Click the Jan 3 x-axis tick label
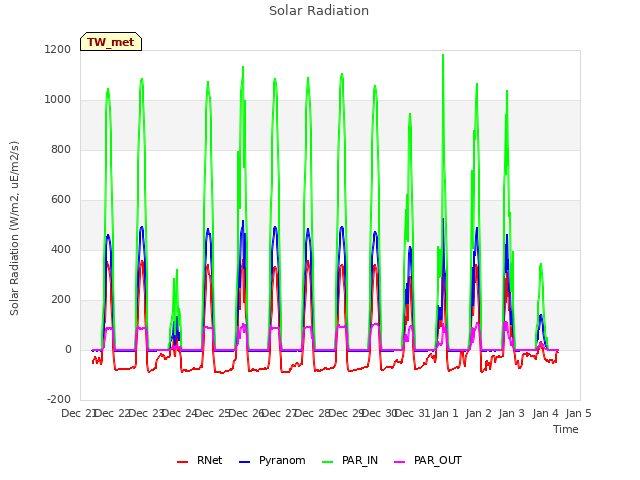640x480 pixels. 511,413
